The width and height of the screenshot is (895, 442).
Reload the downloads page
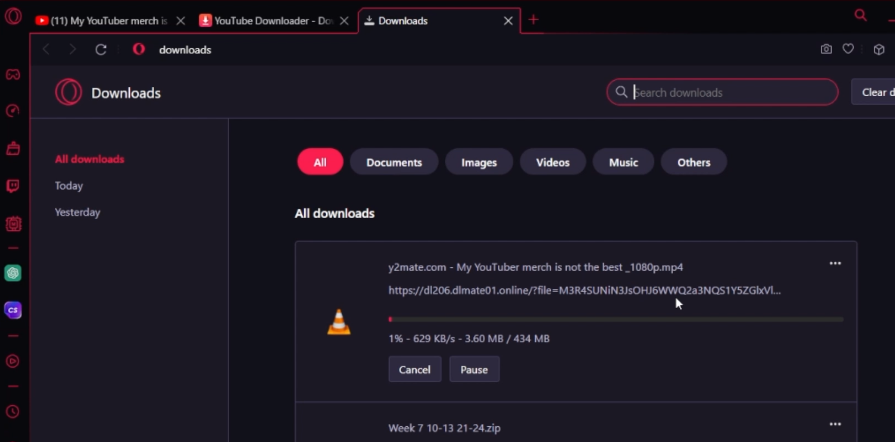(101, 49)
